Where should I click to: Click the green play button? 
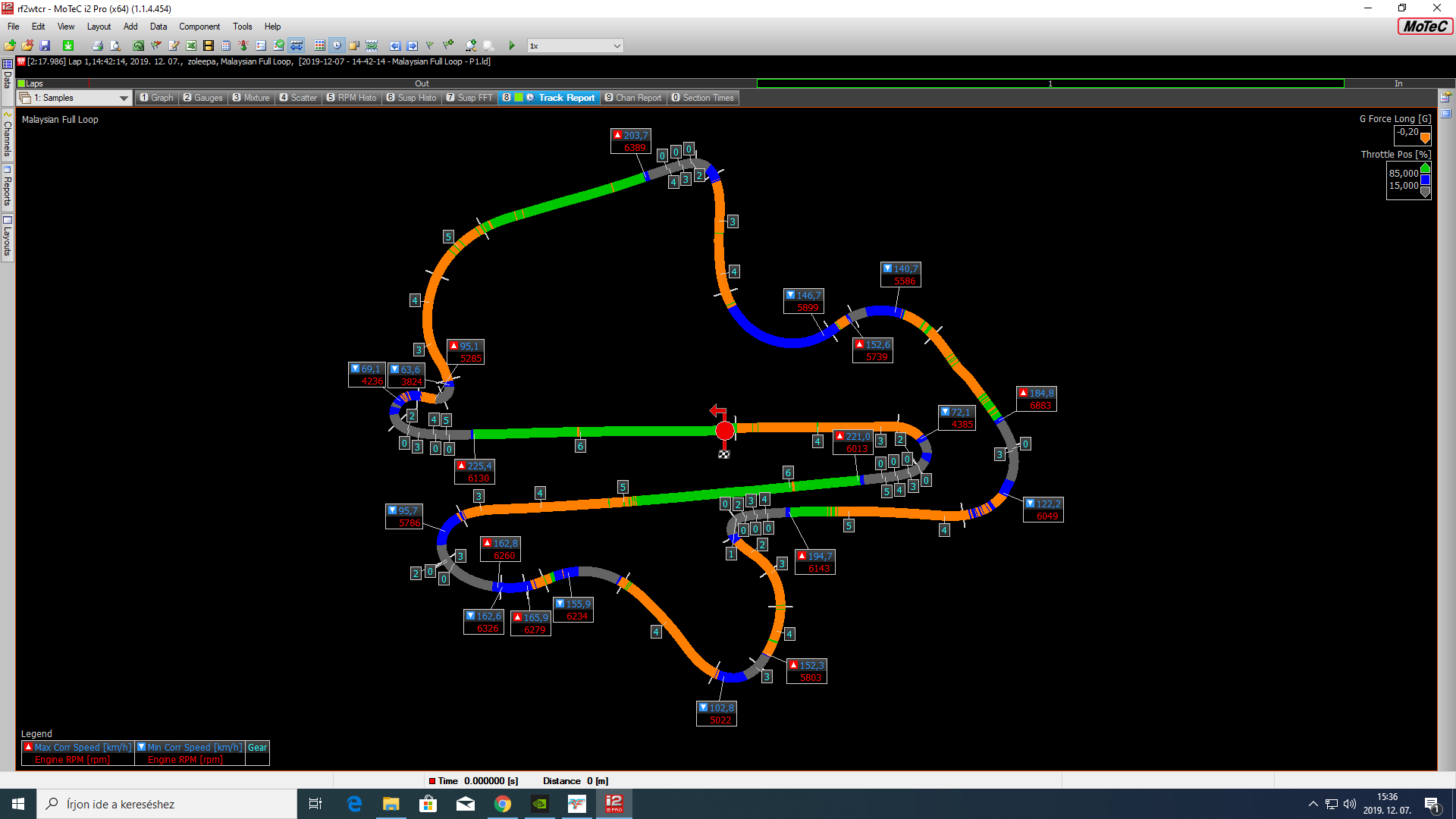coord(512,45)
